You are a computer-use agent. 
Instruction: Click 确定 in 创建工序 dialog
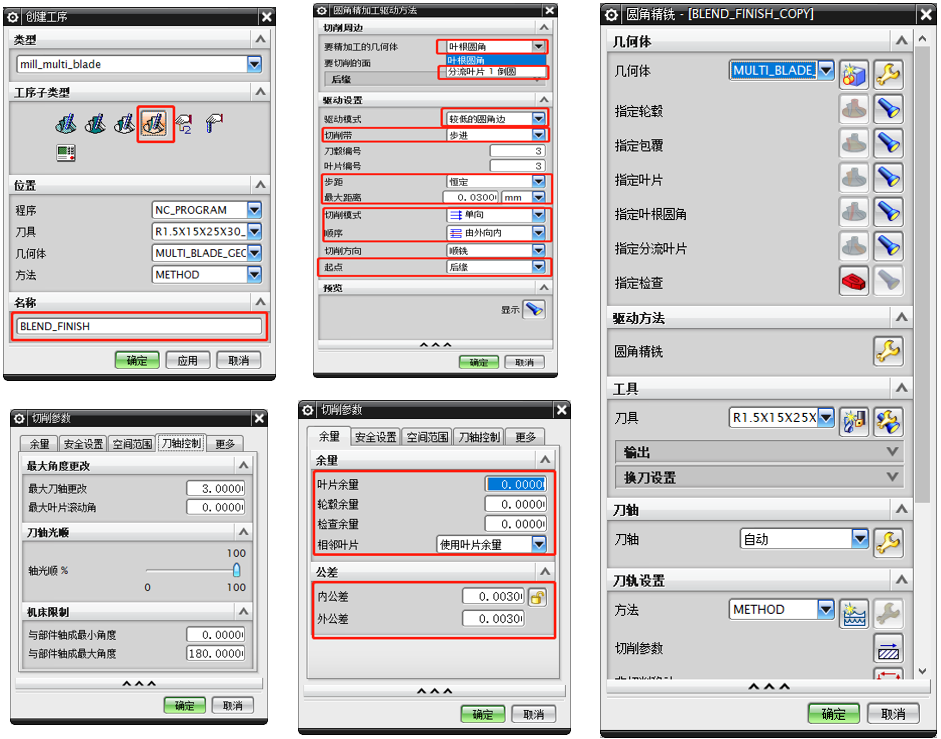tap(137, 360)
